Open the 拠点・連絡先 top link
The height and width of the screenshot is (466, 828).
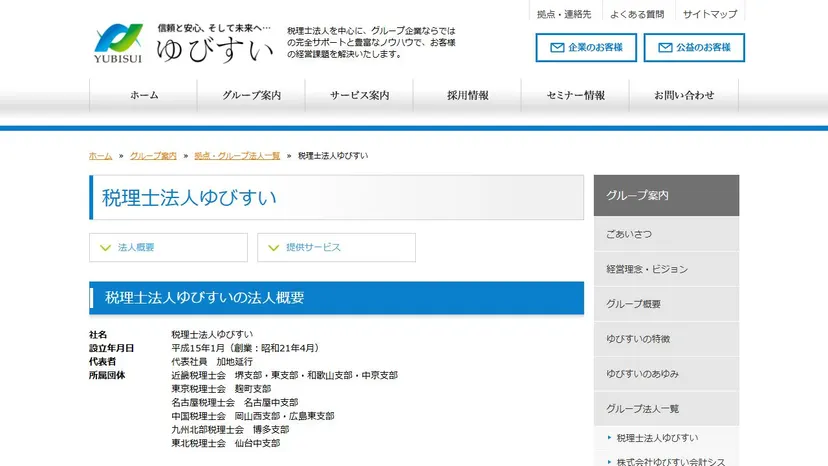564,14
